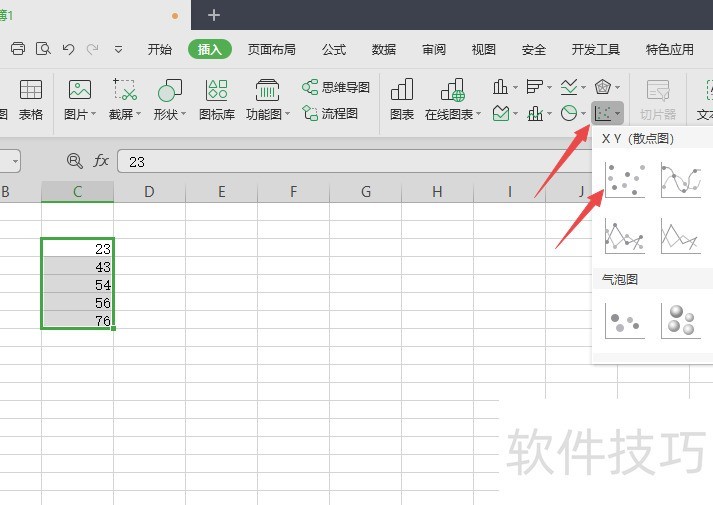Image resolution: width=713 pixels, height=505 pixels.
Task: Choose the flat bubble chart thumbnail
Action: coord(625,321)
